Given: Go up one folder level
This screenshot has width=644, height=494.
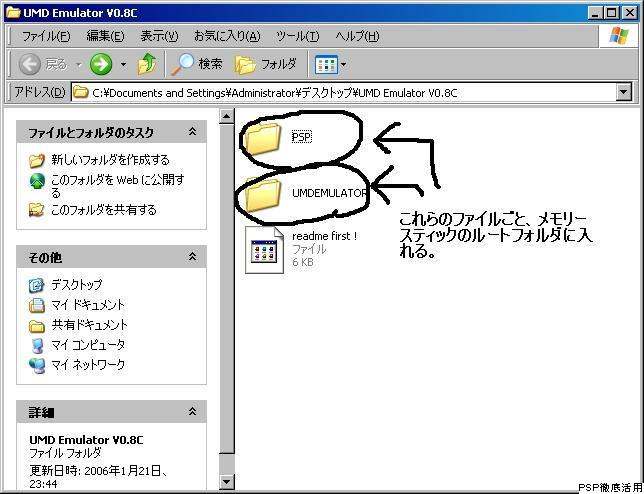Looking at the screenshot, I should click(147, 64).
